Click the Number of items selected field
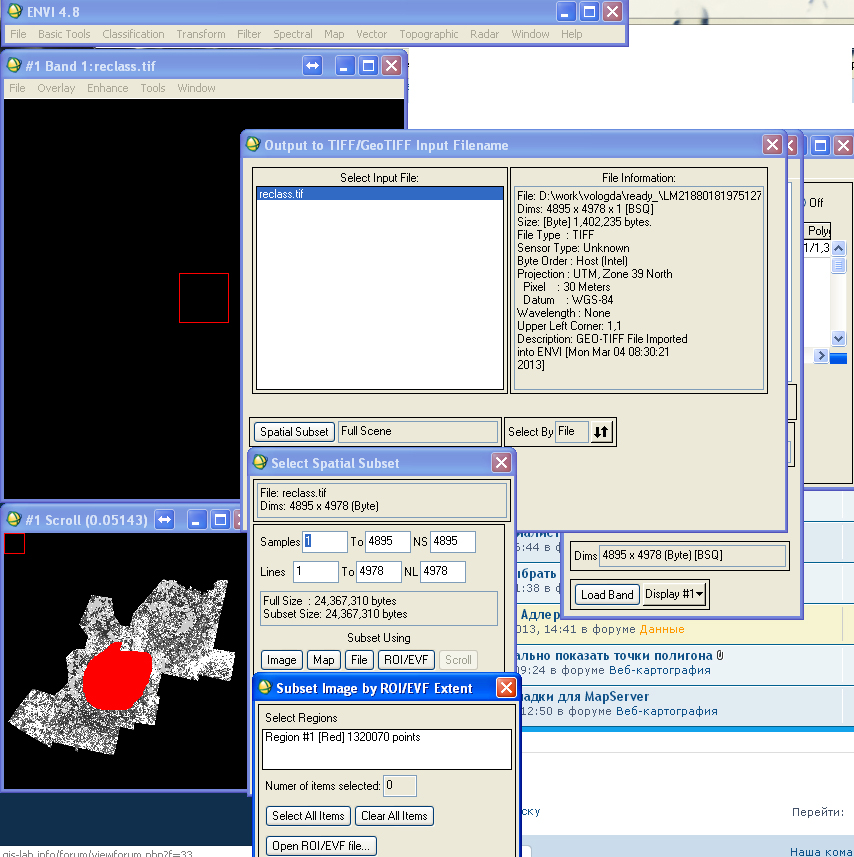Image resolution: width=854 pixels, height=857 pixels. [x=400, y=785]
